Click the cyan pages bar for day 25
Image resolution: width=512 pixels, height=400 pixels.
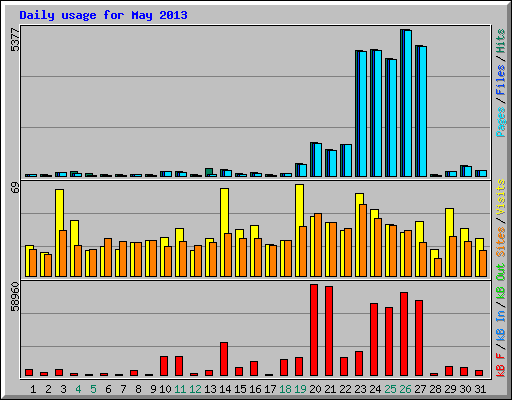pos(393,118)
